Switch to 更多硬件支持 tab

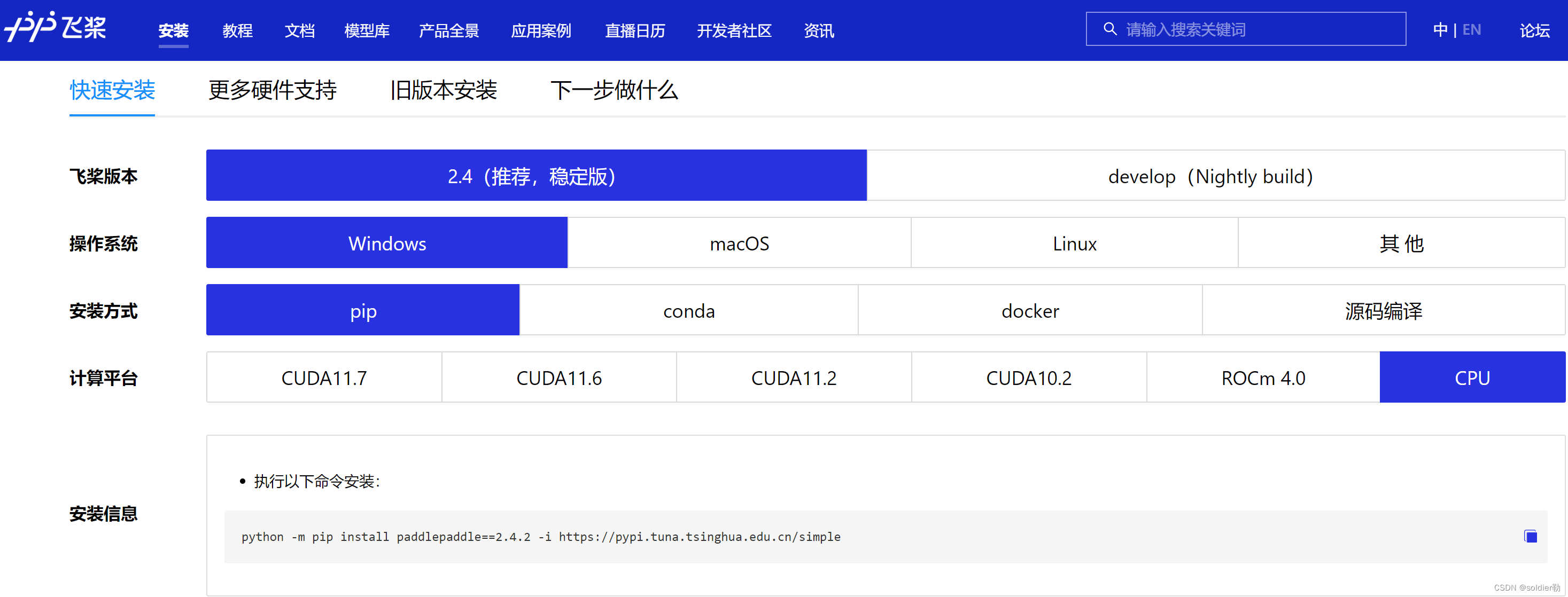pos(272,90)
